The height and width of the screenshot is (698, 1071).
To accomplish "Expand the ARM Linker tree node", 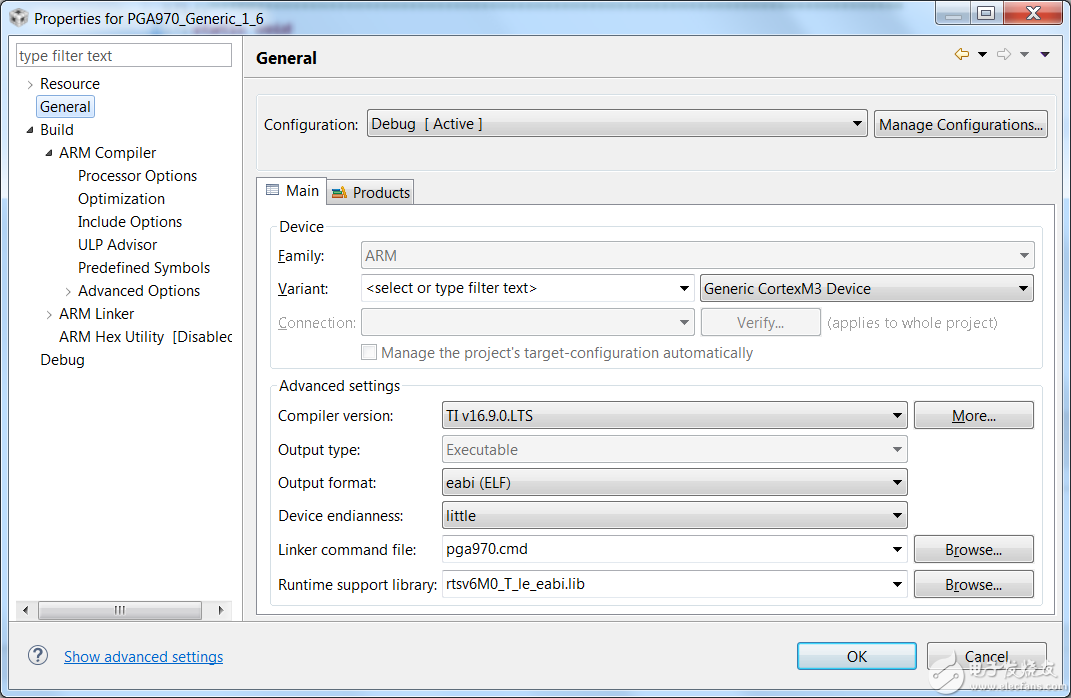I will pyautogui.click(x=49, y=314).
